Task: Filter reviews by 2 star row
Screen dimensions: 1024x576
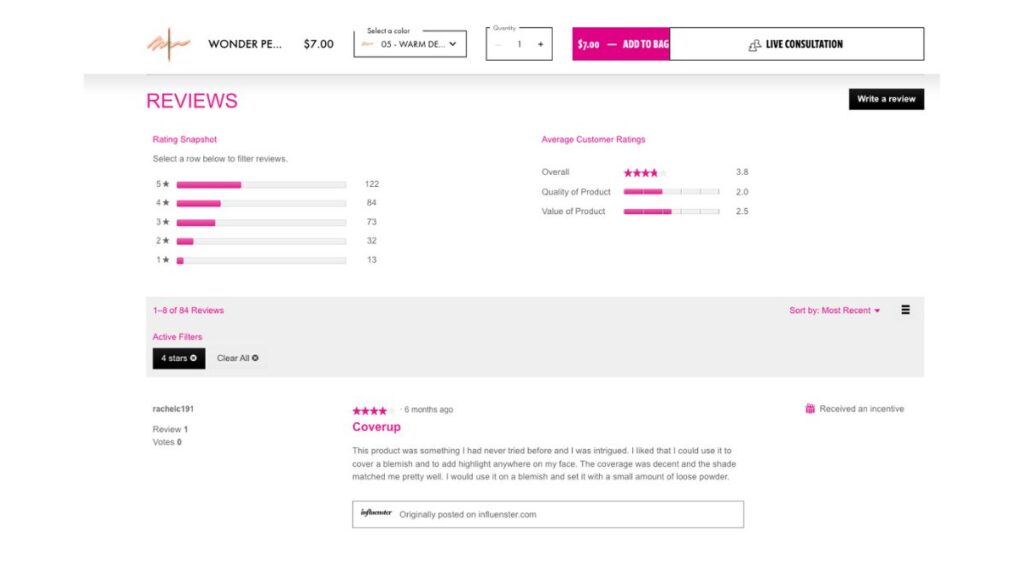Action: tap(260, 241)
